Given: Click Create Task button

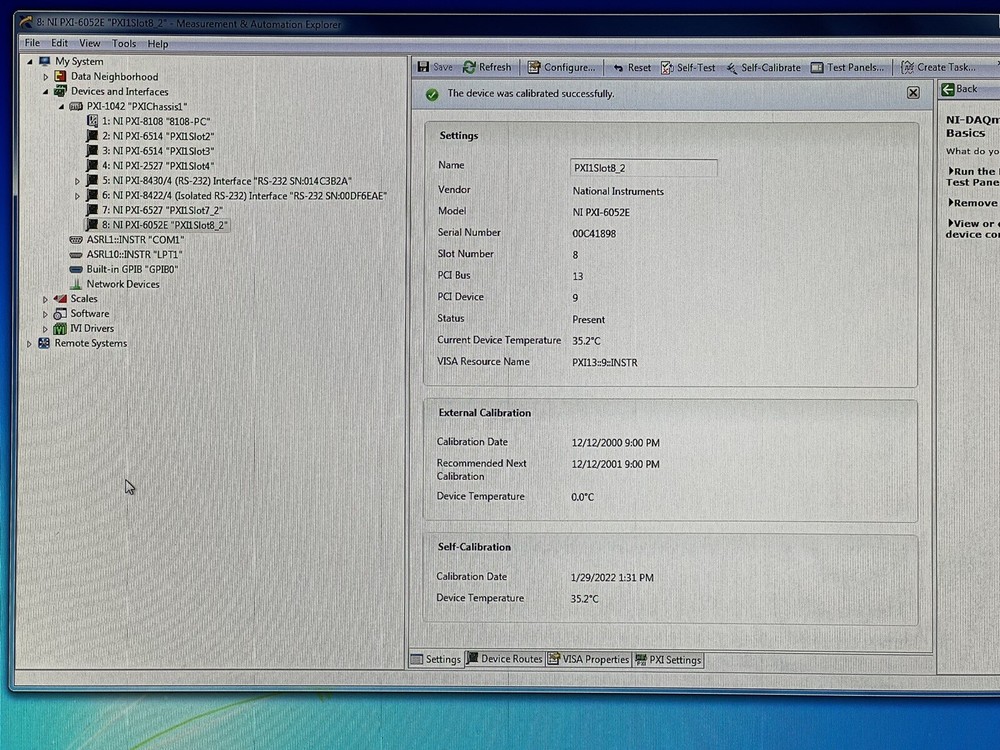Looking at the screenshot, I should click(938, 67).
